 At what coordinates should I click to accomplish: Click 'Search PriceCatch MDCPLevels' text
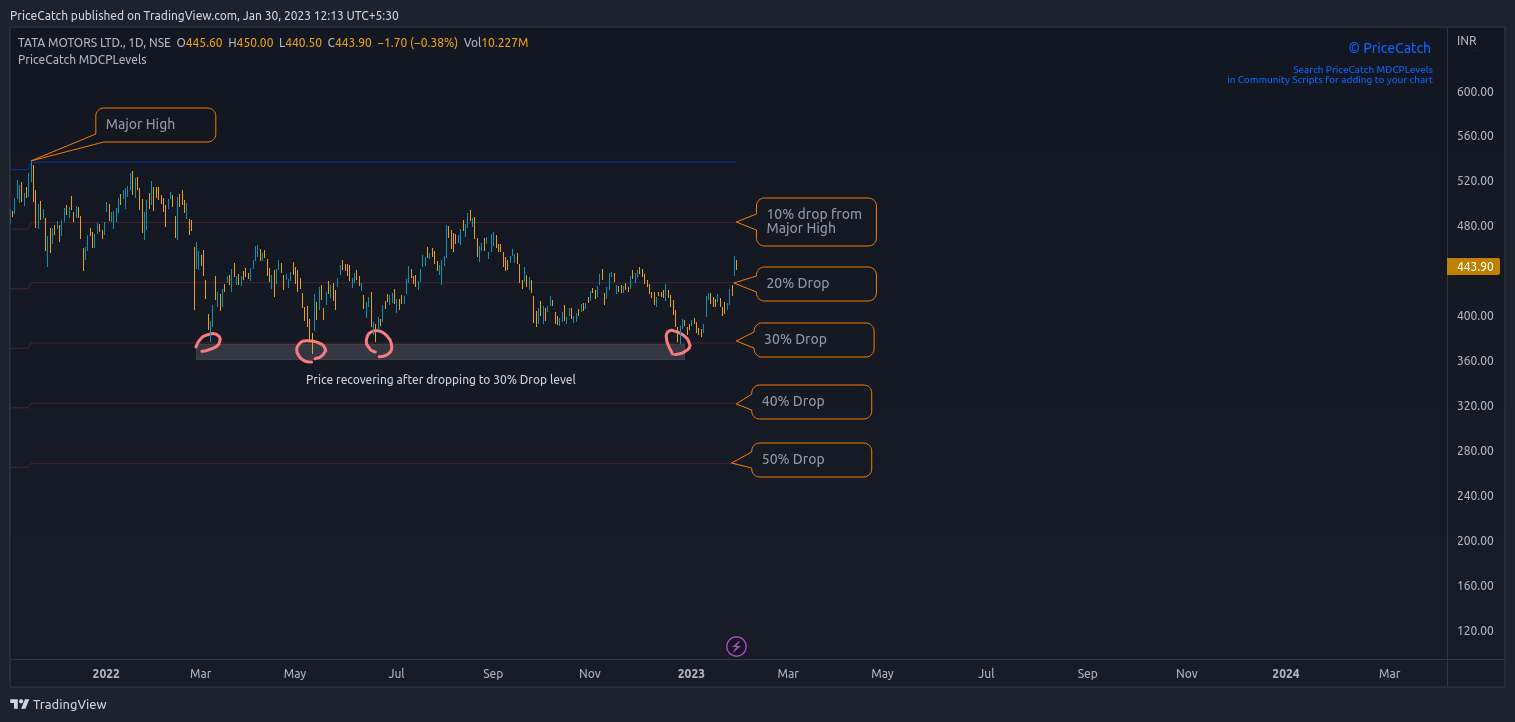[1362, 70]
